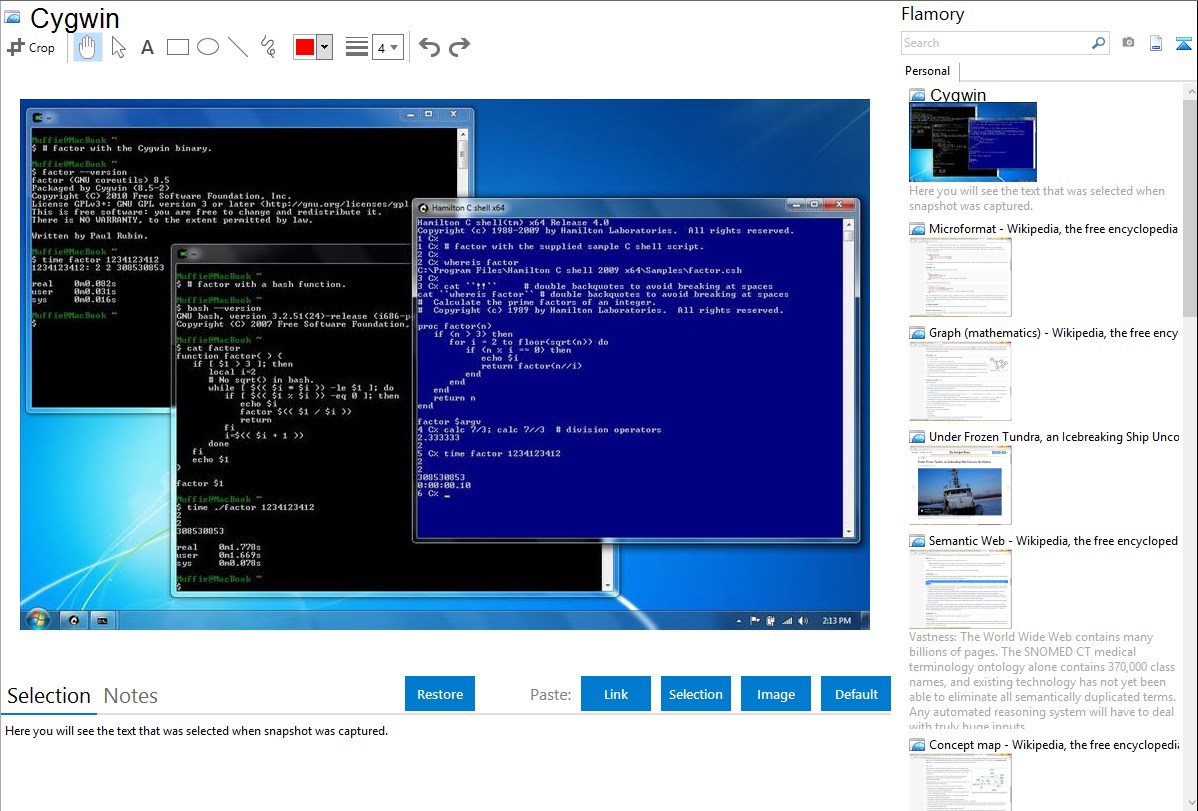The height and width of the screenshot is (811, 1198).
Task: Activate the hand pan tool
Action: click(x=87, y=47)
